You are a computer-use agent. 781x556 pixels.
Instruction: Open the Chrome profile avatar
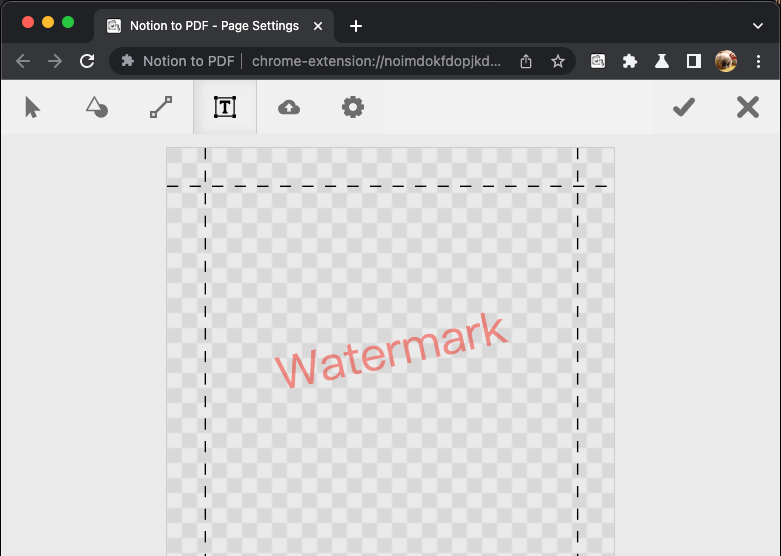pos(726,61)
